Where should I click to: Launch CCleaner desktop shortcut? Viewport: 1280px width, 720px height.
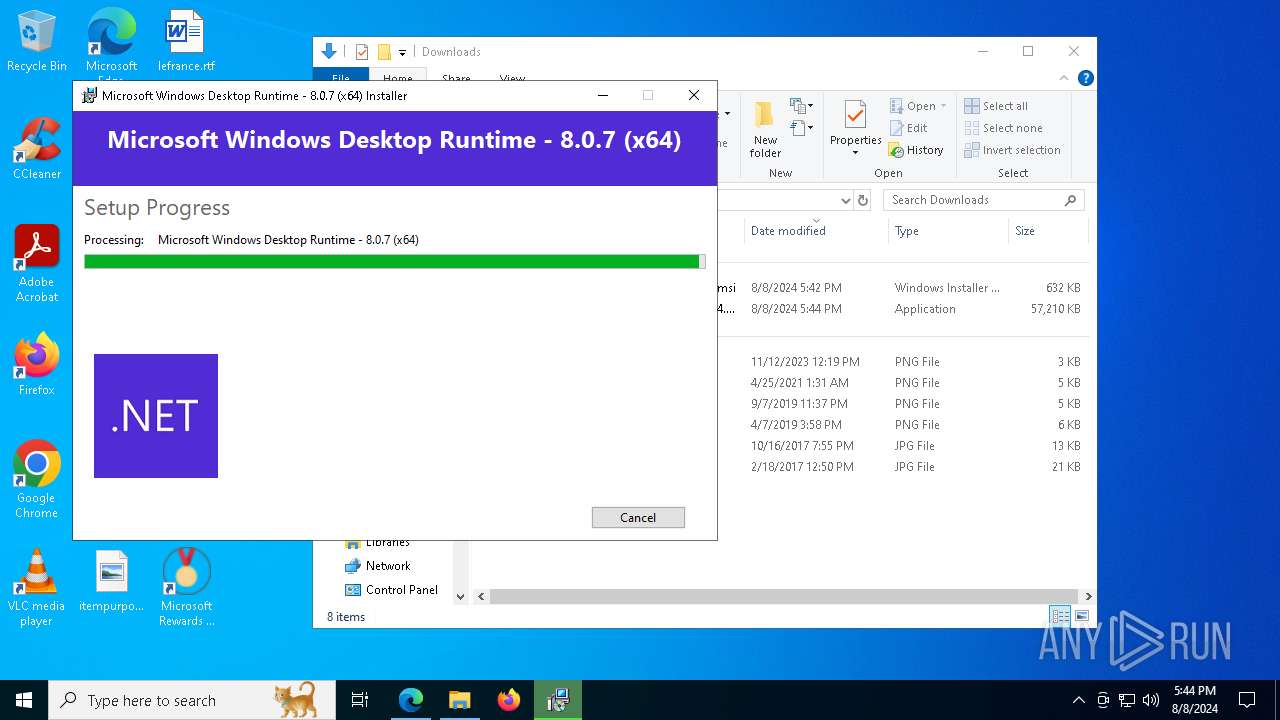coord(37,149)
